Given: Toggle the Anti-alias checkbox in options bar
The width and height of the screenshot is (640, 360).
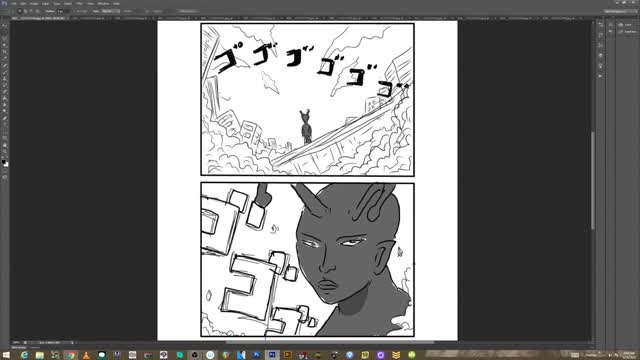Looking at the screenshot, I should (76, 11).
